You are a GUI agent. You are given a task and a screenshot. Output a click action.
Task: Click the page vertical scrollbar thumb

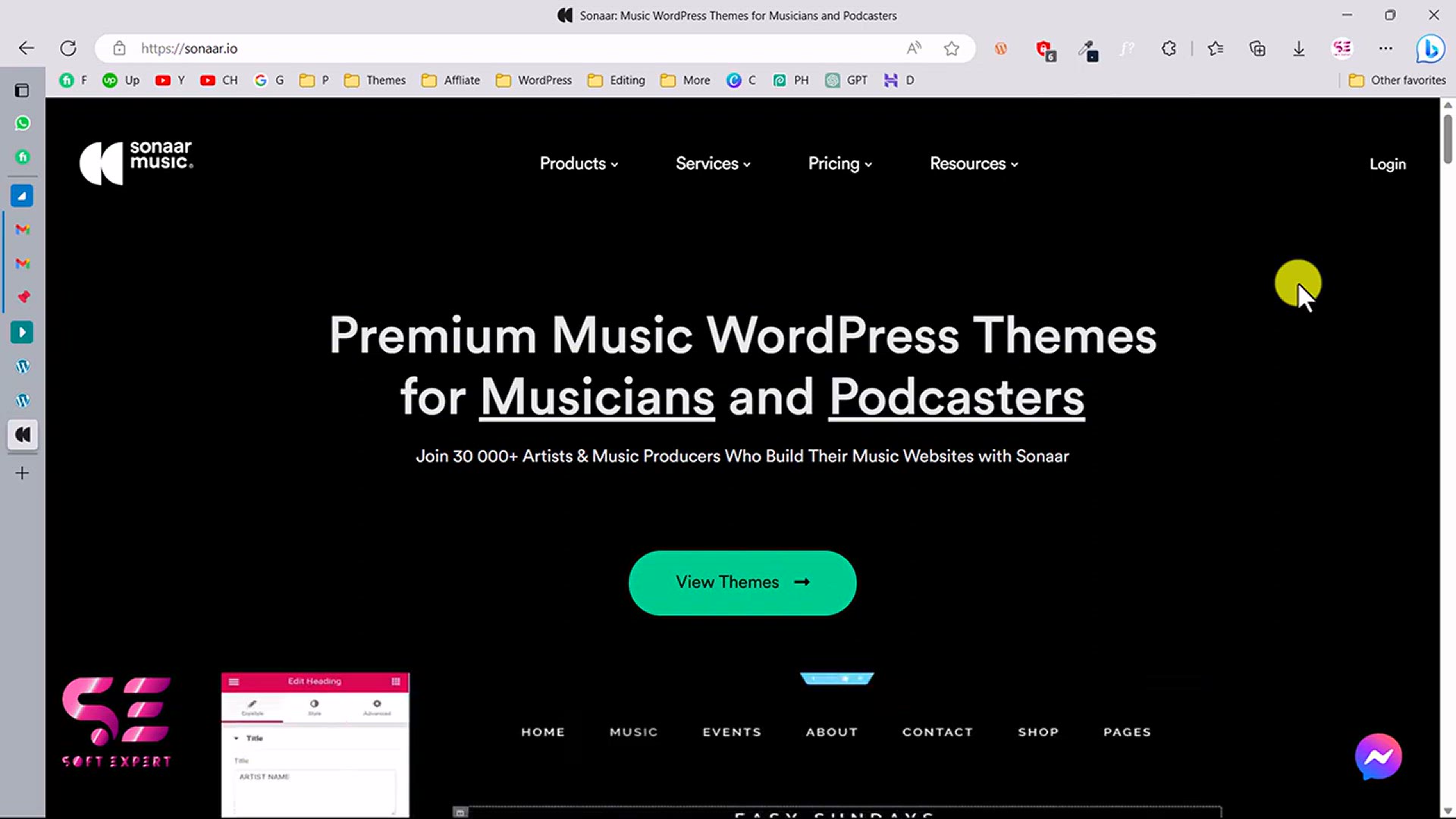[1448, 139]
